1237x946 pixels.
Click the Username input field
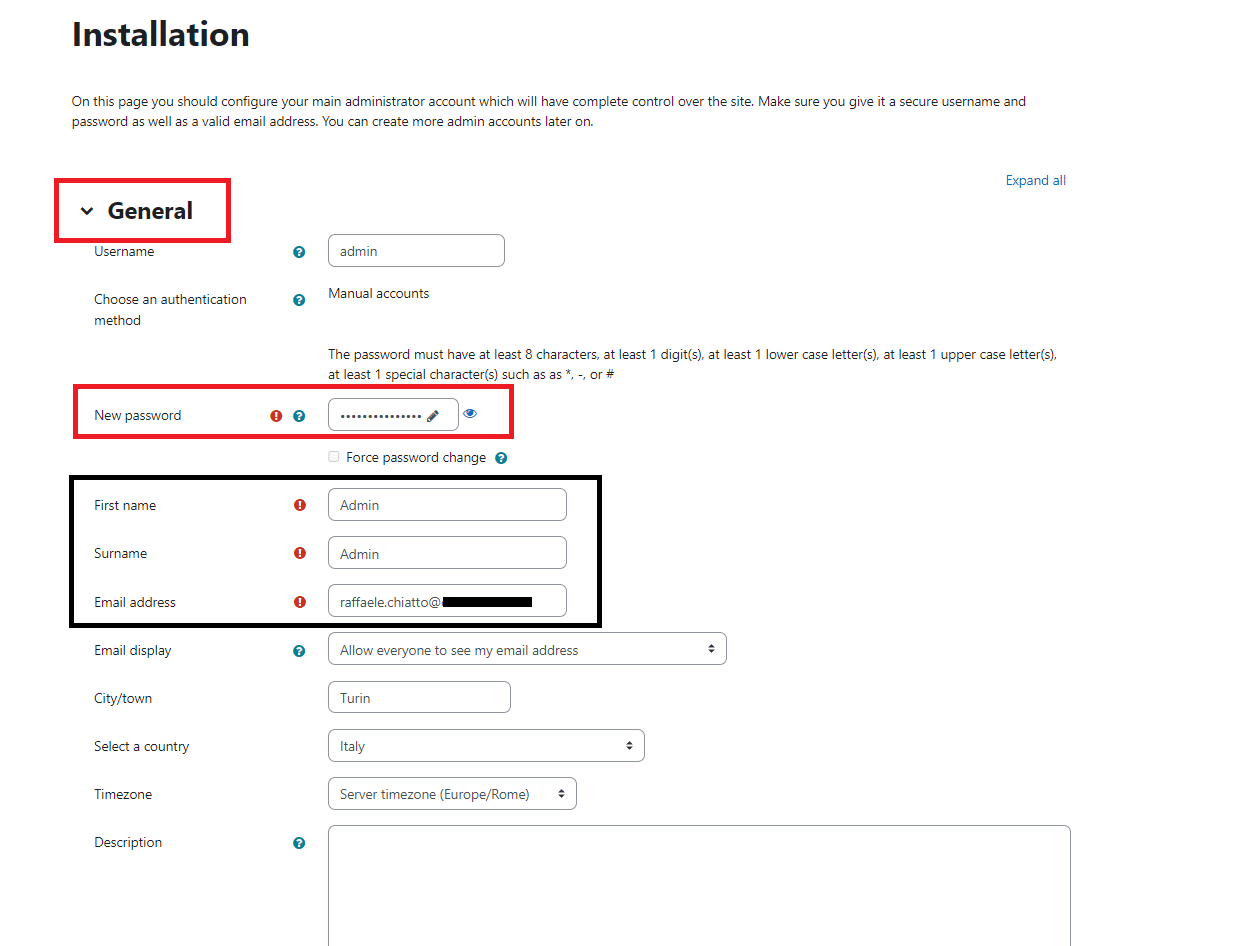click(x=416, y=251)
